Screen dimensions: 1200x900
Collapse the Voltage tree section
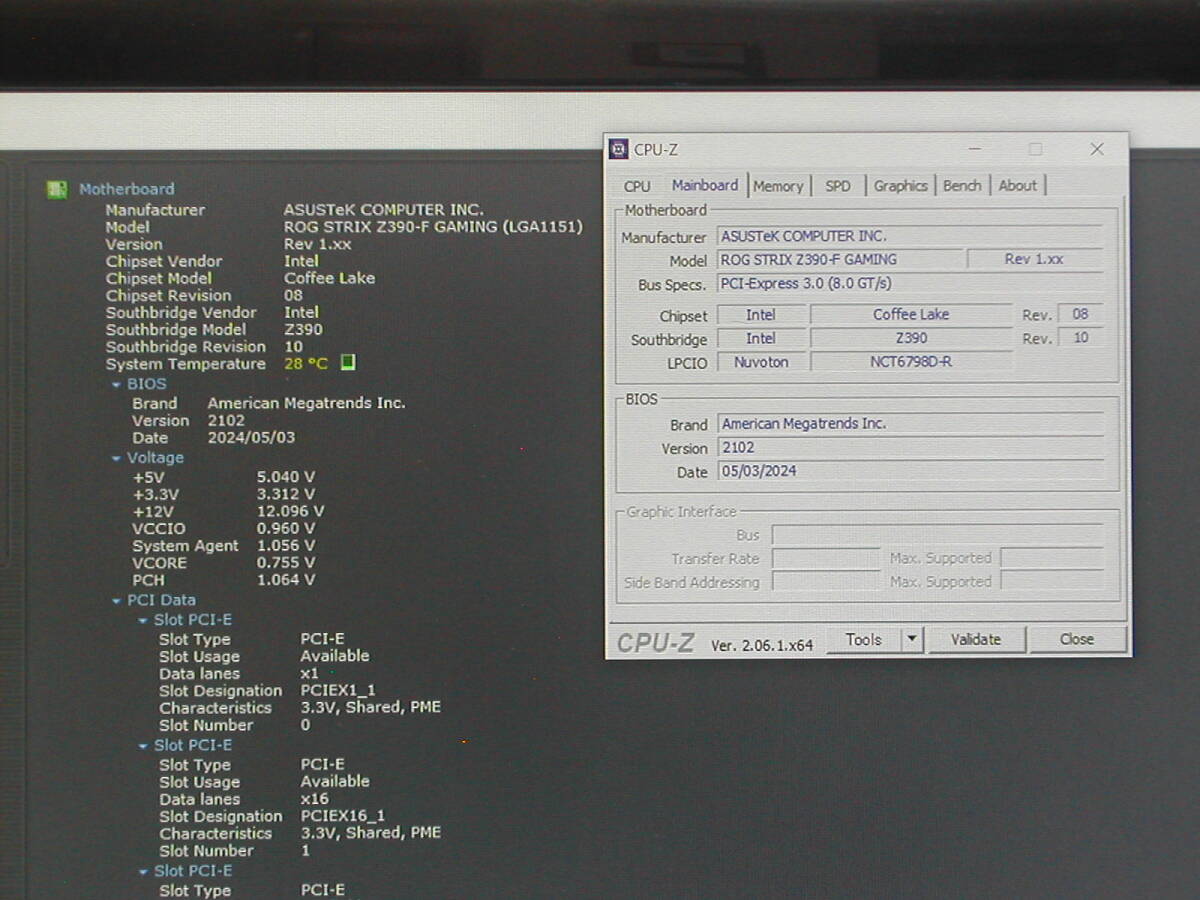pyautogui.click(x=117, y=458)
